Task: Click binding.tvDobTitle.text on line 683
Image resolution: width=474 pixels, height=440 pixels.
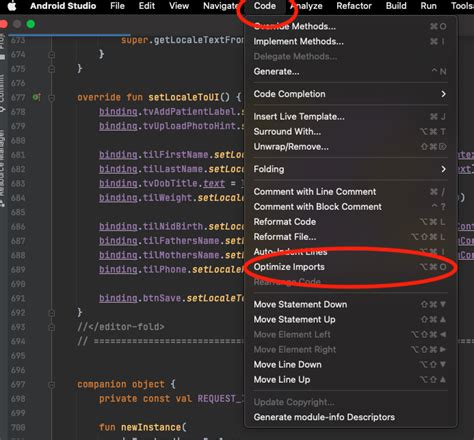Action: (162, 184)
